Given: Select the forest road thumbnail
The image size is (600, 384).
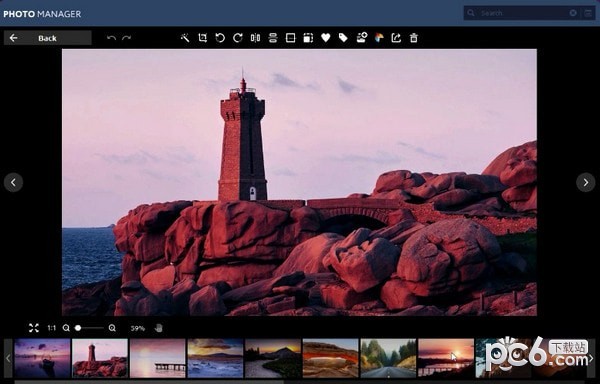Looking at the screenshot, I should (388, 358).
